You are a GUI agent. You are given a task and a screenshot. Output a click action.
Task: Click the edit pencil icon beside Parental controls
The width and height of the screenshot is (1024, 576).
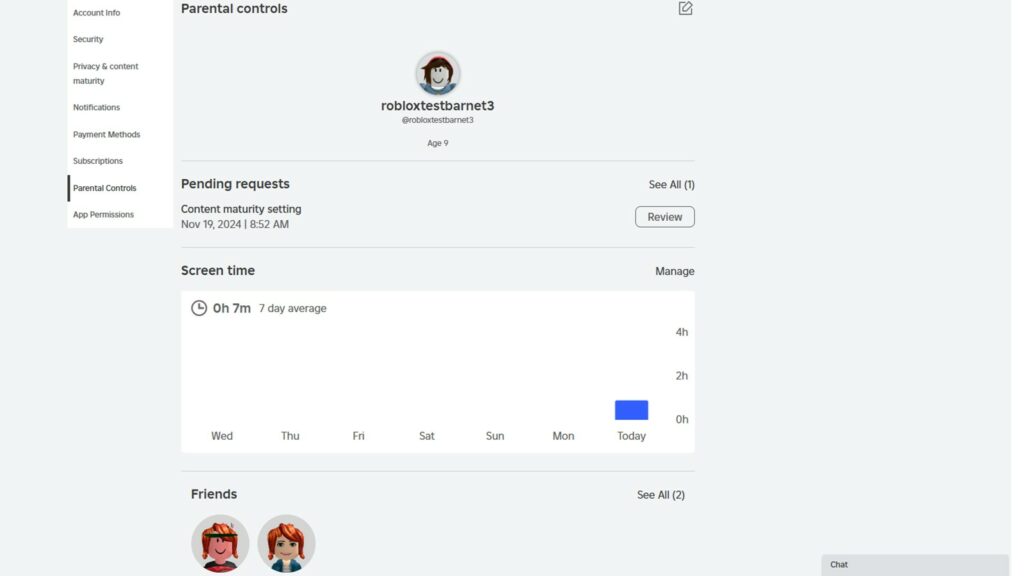pyautogui.click(x=685, y=8)
